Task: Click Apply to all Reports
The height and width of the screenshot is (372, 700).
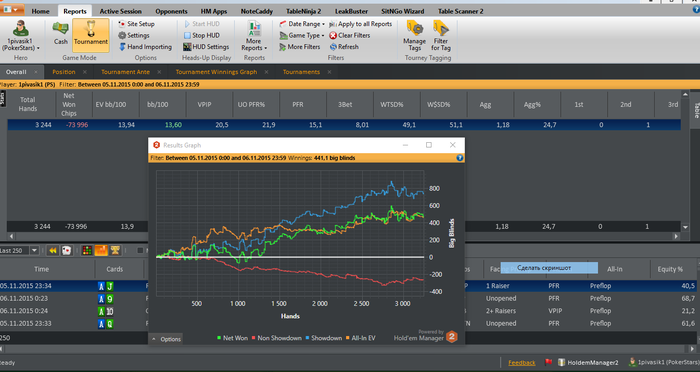Action: click(361, 24)
